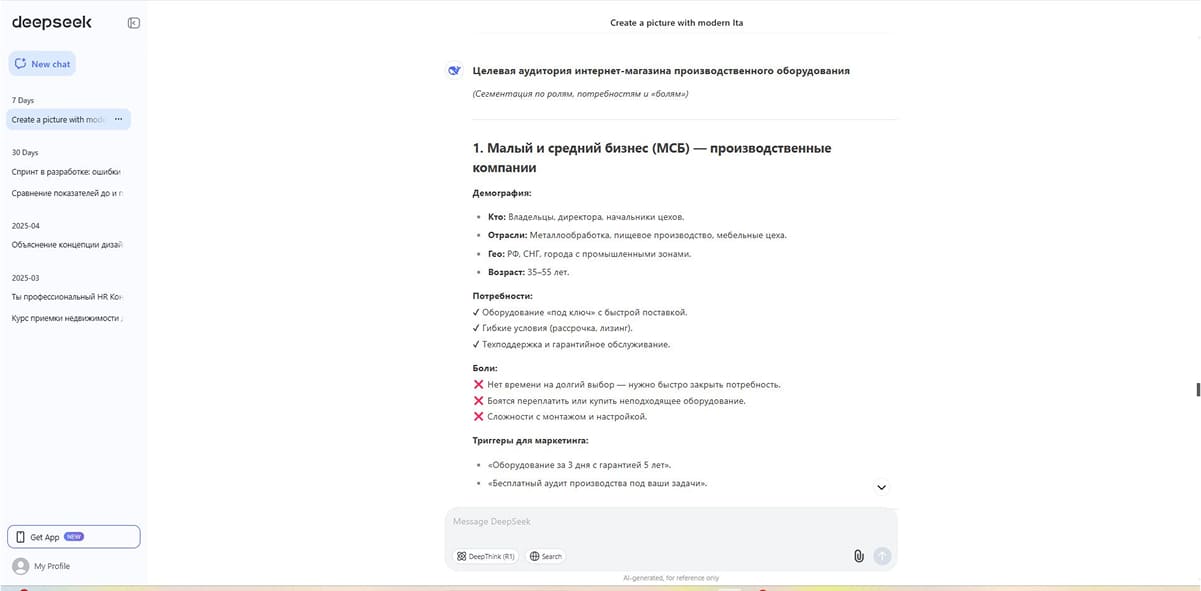Click heading 'Целевая аудитория интернет-магазина'
Image resolution: width=1201 pixels, height=591 pixels.
(661, 71)
